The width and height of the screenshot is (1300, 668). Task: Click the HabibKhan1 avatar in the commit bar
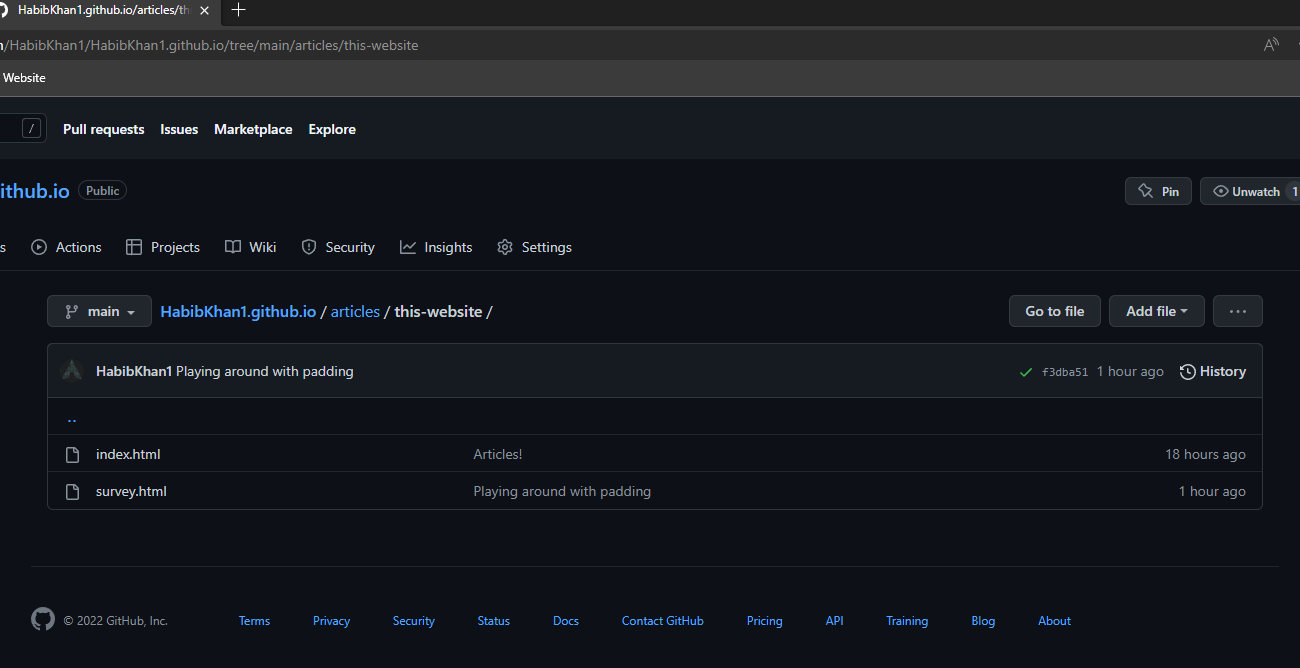pyautogui.click(x=72, y=371)
